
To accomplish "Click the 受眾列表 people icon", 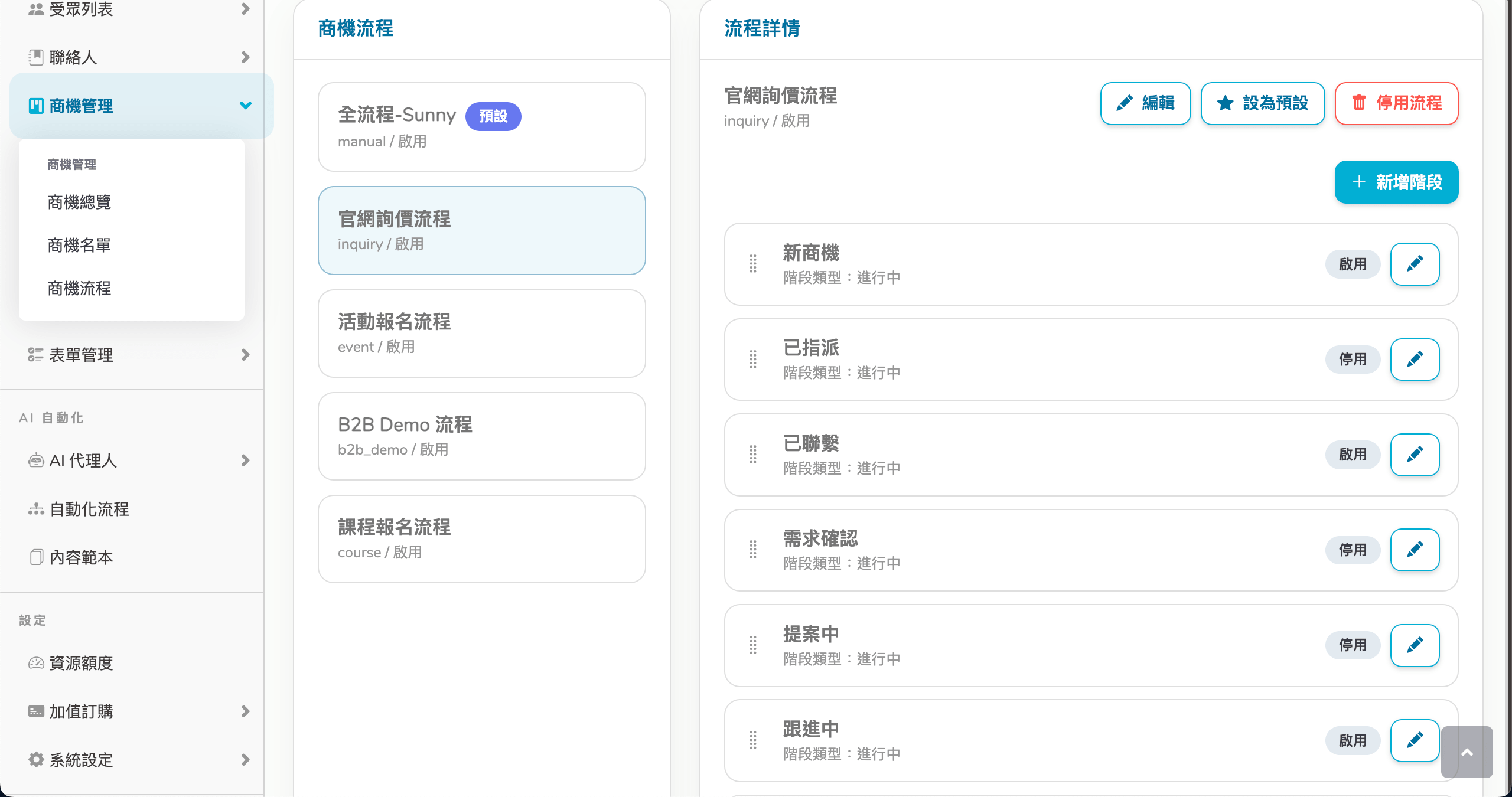I will pyautogui.click(x=36, y=9).
